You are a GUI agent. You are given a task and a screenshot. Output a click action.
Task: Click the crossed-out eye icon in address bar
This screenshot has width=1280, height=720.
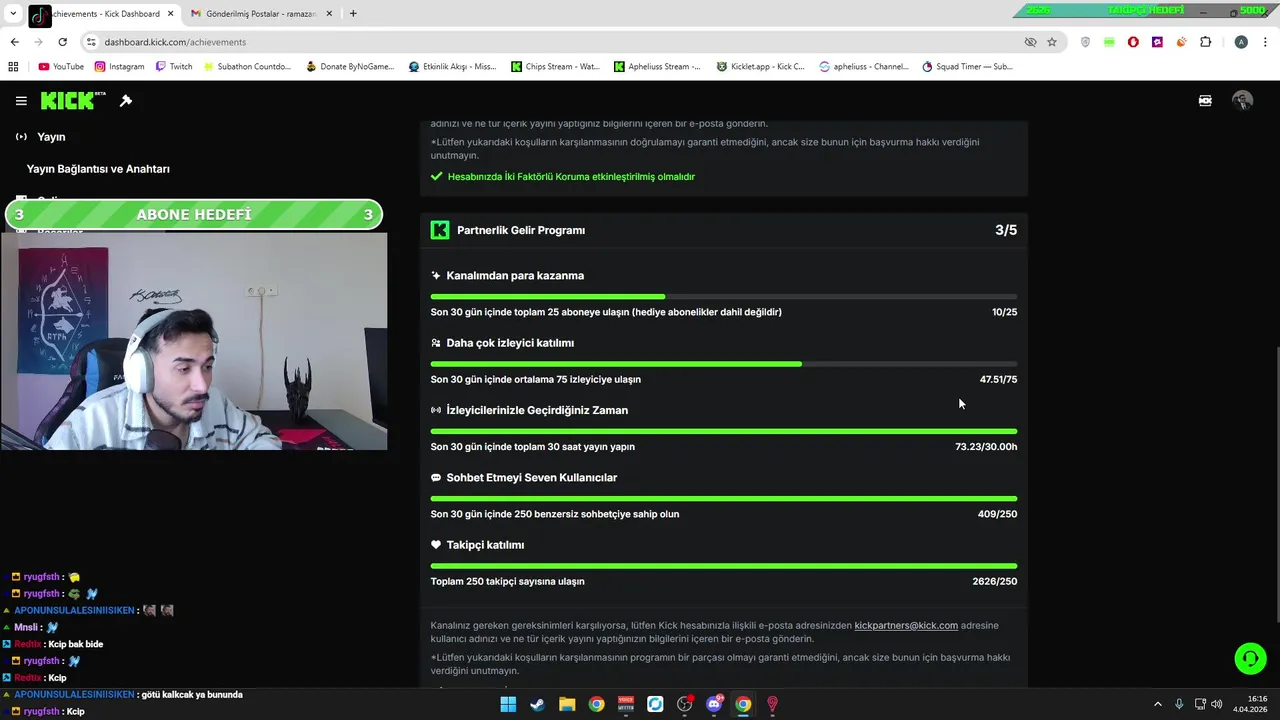(x=1030, y=42)
